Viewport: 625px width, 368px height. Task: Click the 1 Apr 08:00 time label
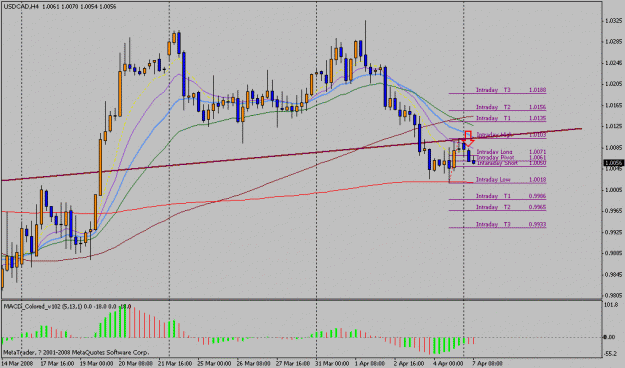coord(370,364)
